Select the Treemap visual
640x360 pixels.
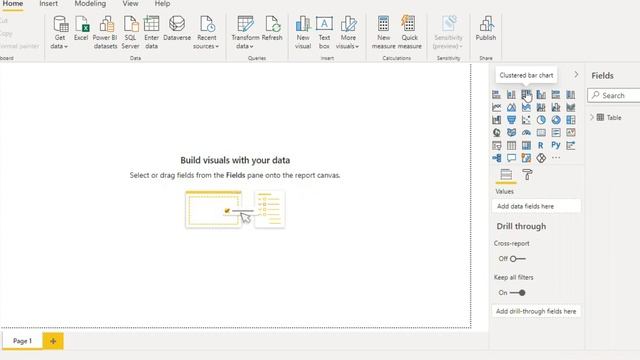(x=571, y=120)
